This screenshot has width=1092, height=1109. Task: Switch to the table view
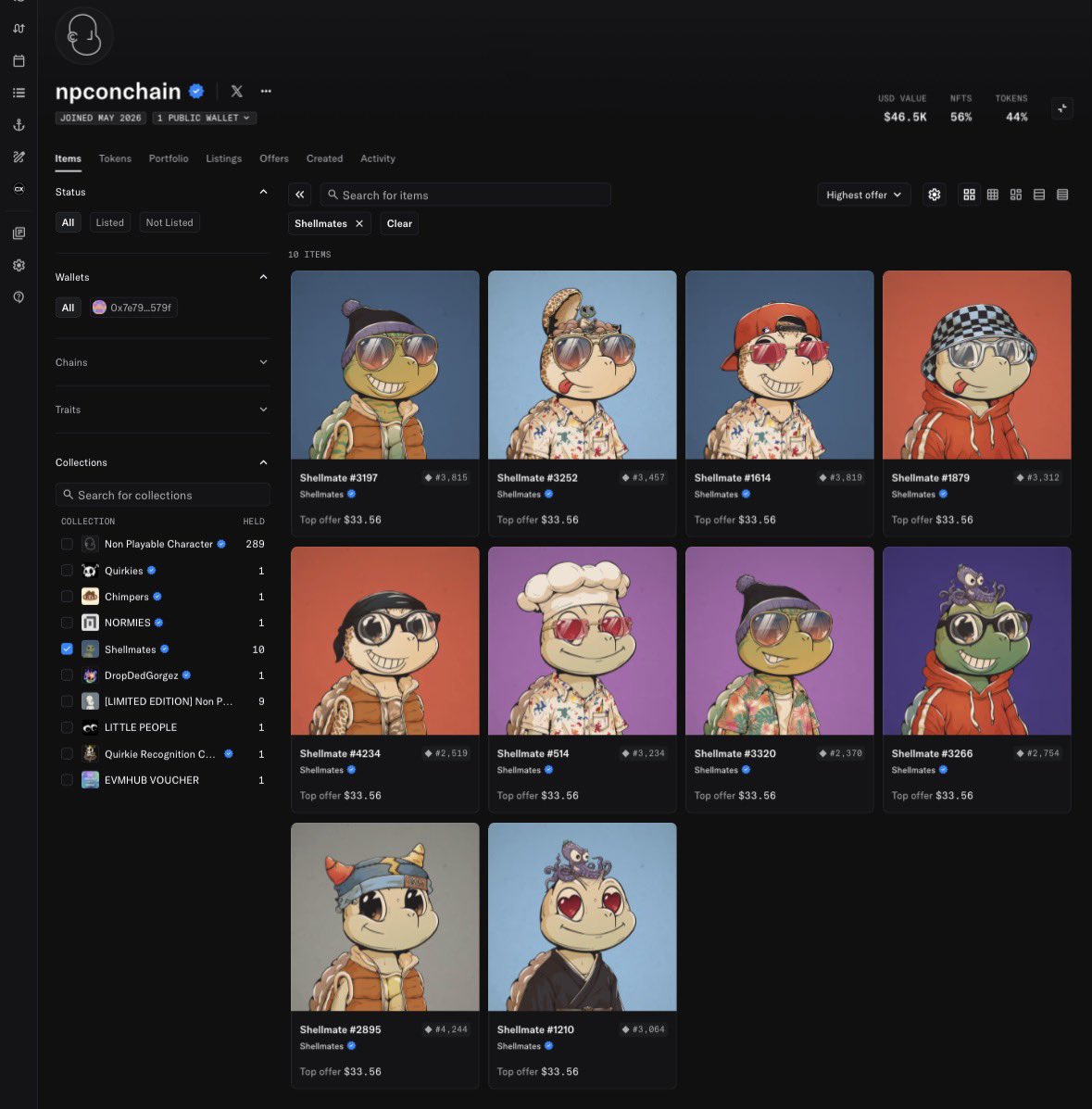(1062, 195)
